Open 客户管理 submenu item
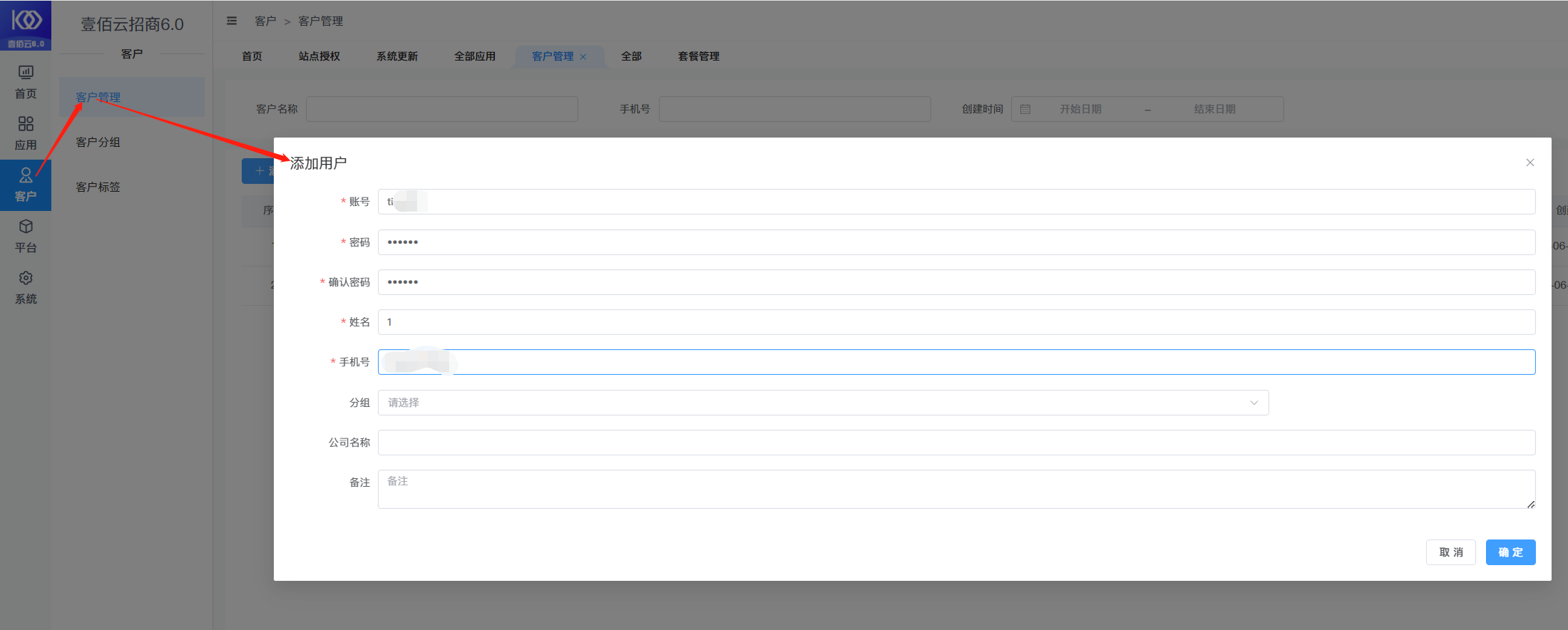 coord(132,97)
